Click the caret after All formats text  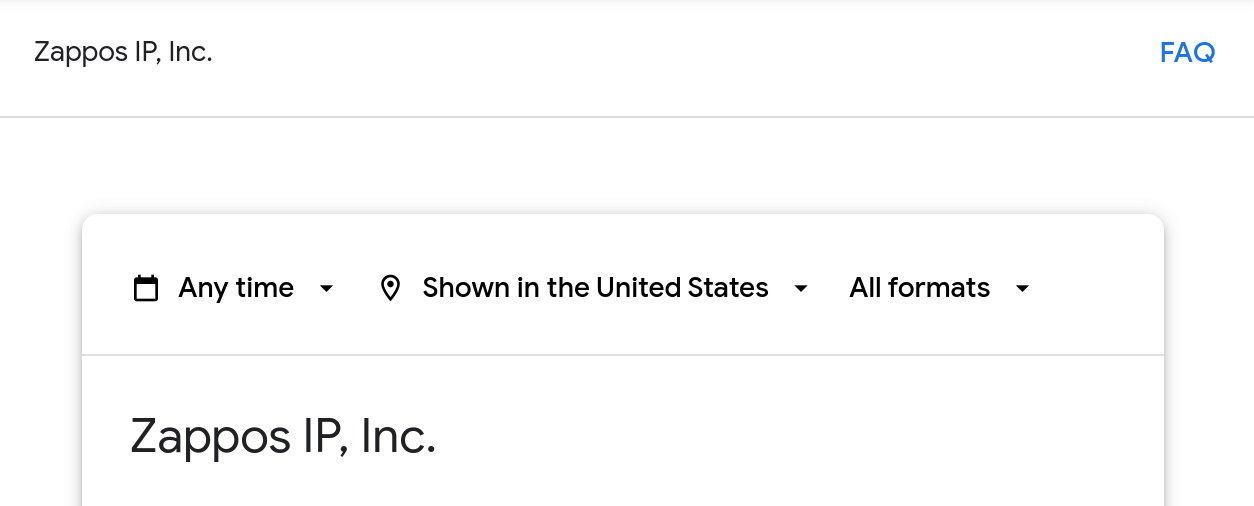(1022, 289)
